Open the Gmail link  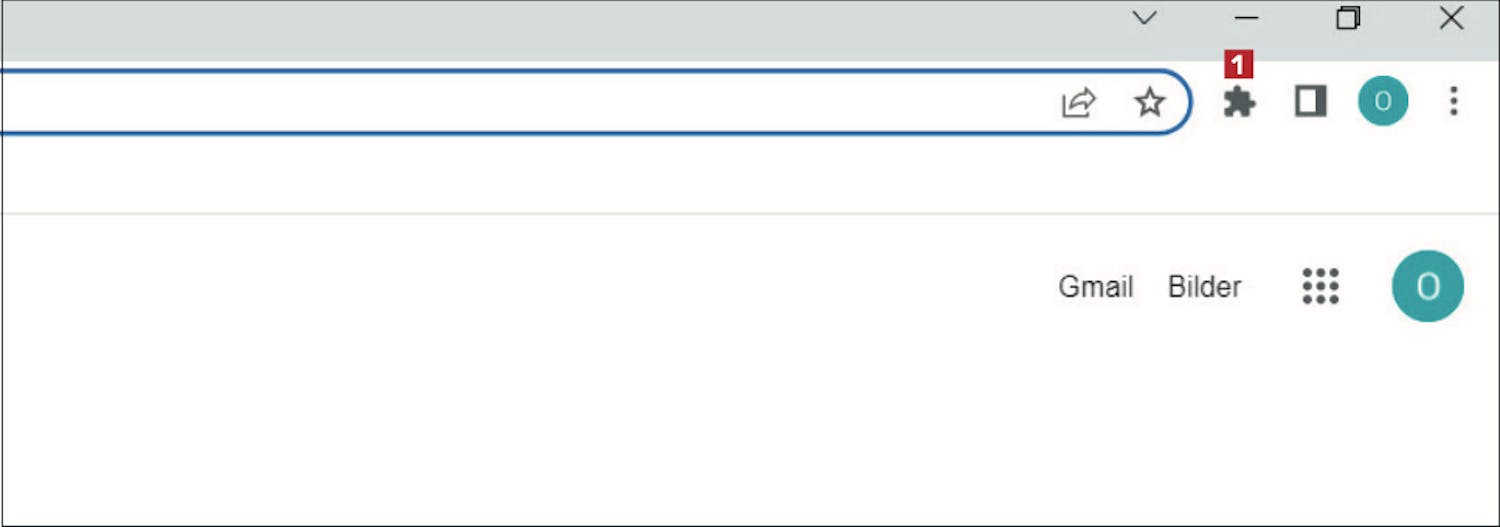pos(1095,288)
